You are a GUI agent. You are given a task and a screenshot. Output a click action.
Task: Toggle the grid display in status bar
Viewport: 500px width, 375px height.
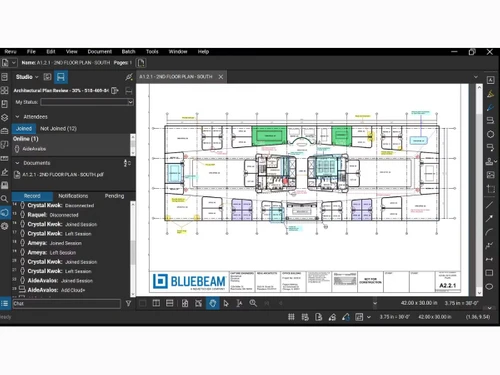coord(291,317)
